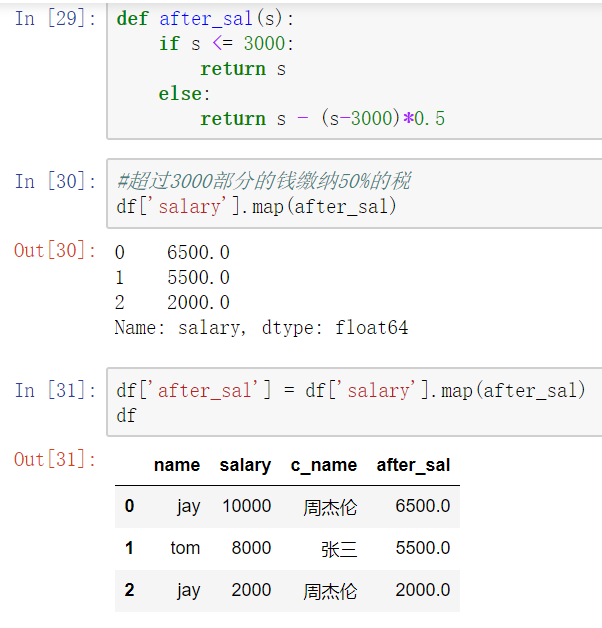The height and width of the screenshot is (628, 602).
Task: Click 周杰伦 in table row 2
Action: (330, 591)
